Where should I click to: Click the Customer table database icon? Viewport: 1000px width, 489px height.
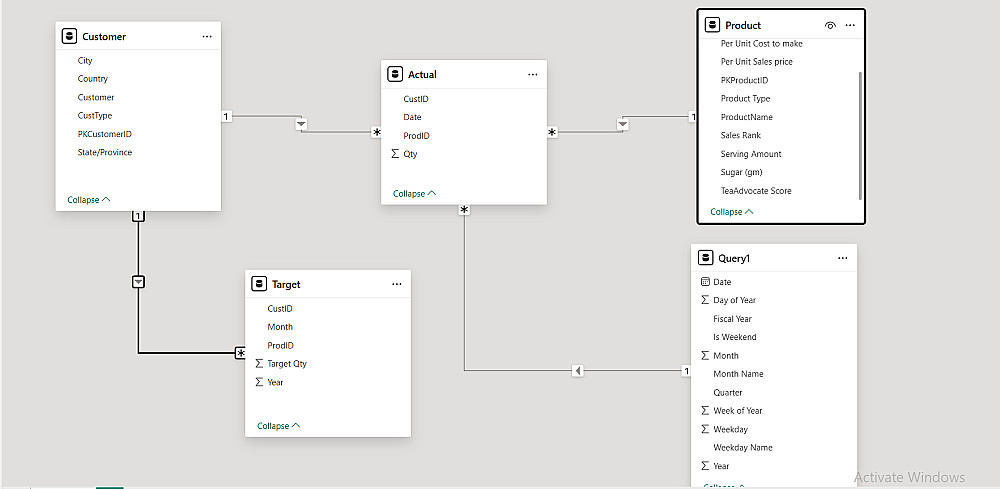pyautogui.click(x=69, y=37)
